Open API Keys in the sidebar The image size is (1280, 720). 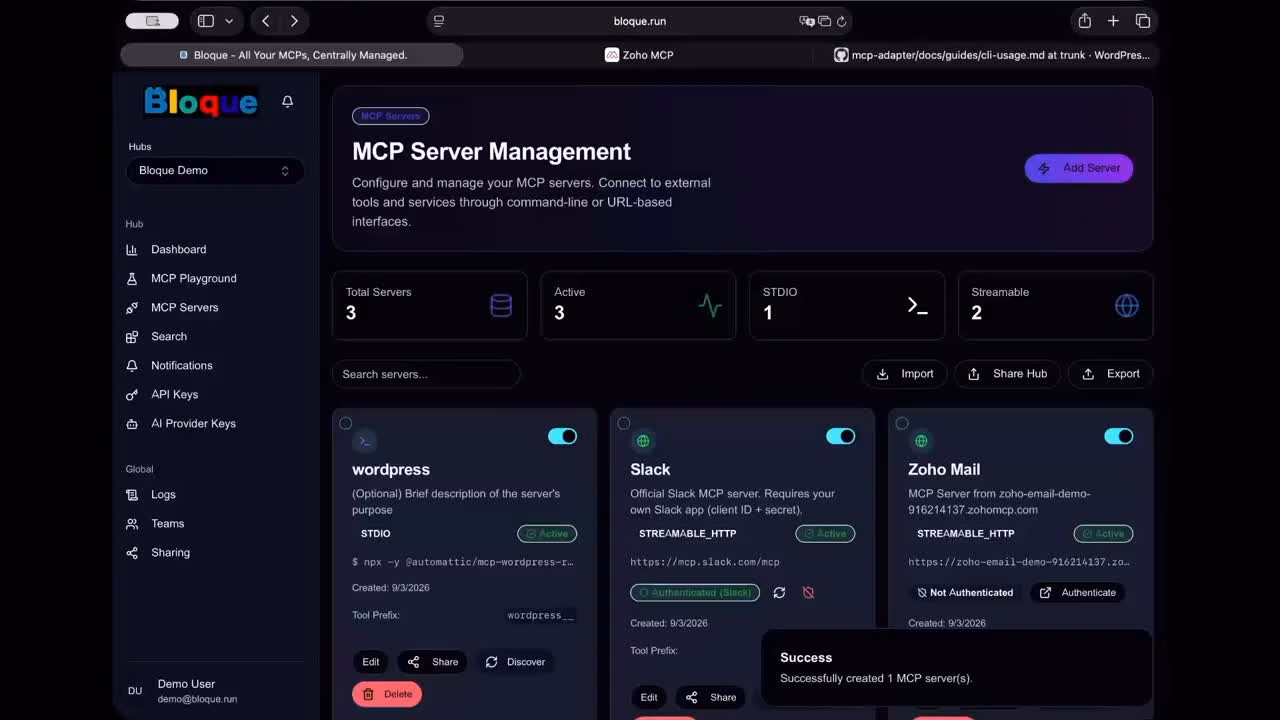pos(174,394)
